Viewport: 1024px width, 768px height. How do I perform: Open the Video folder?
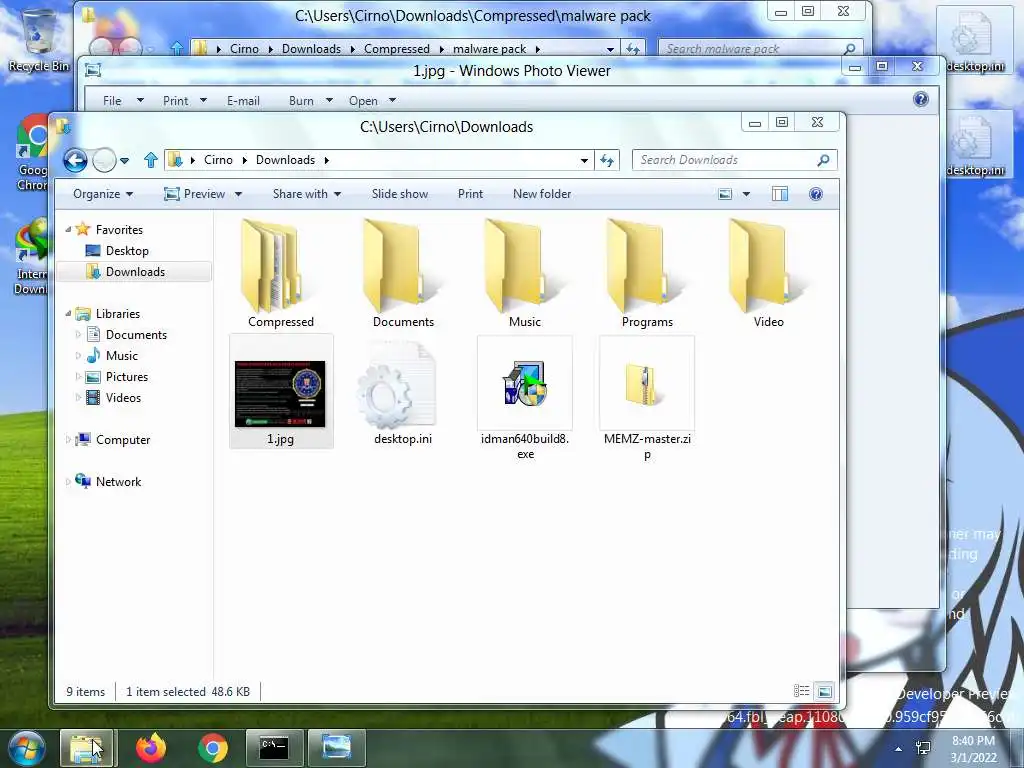tap(769, 274)
